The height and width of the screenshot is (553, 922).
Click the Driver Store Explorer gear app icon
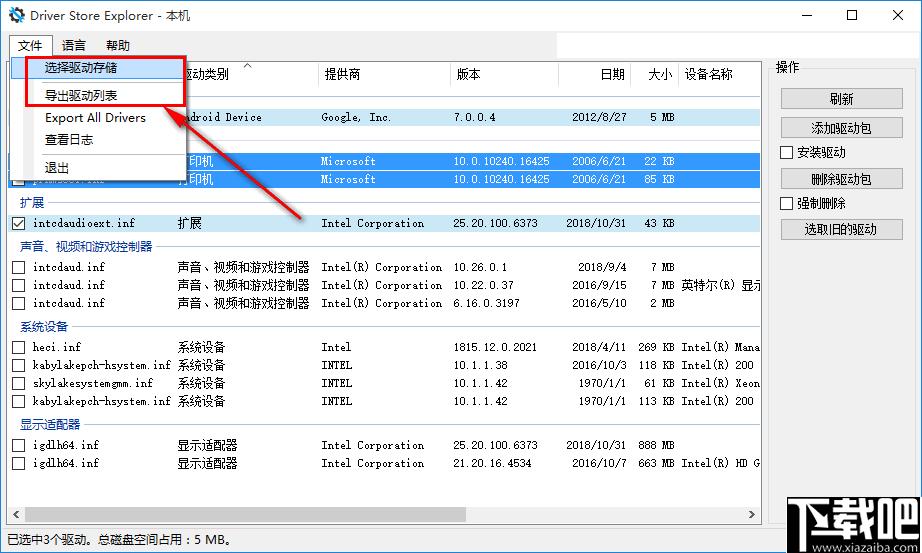[x=16, y=15]
